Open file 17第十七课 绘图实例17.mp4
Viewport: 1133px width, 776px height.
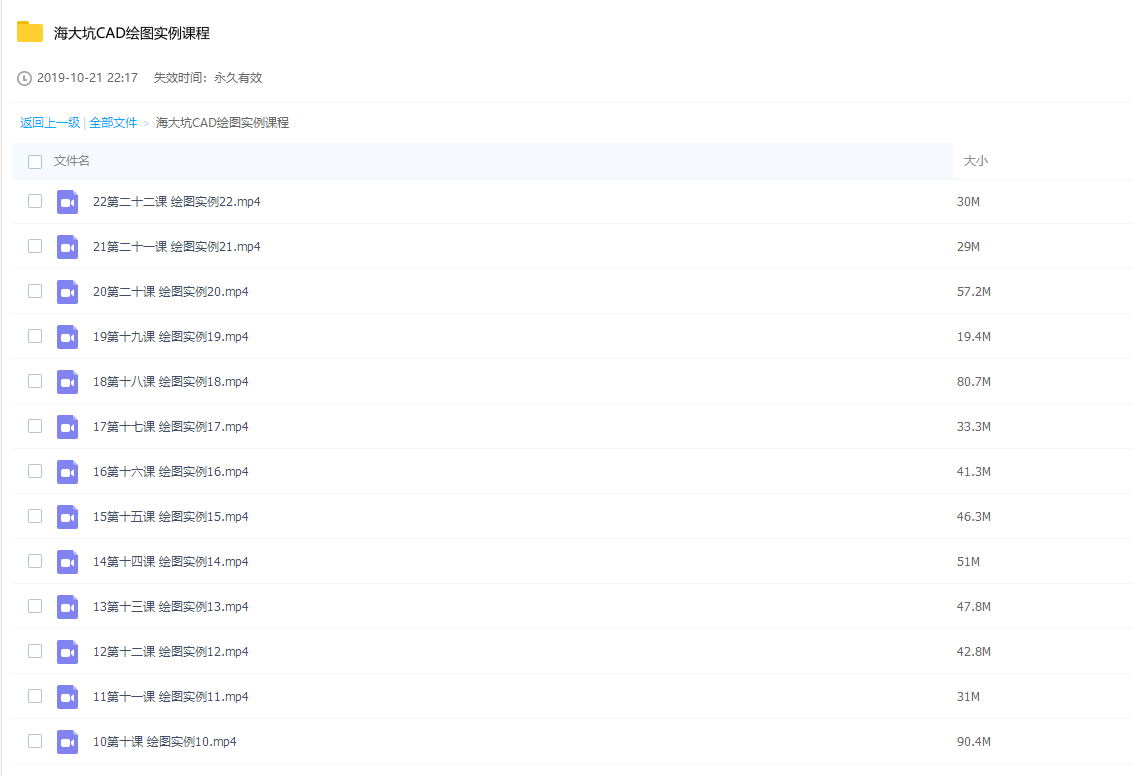point(171,426)
